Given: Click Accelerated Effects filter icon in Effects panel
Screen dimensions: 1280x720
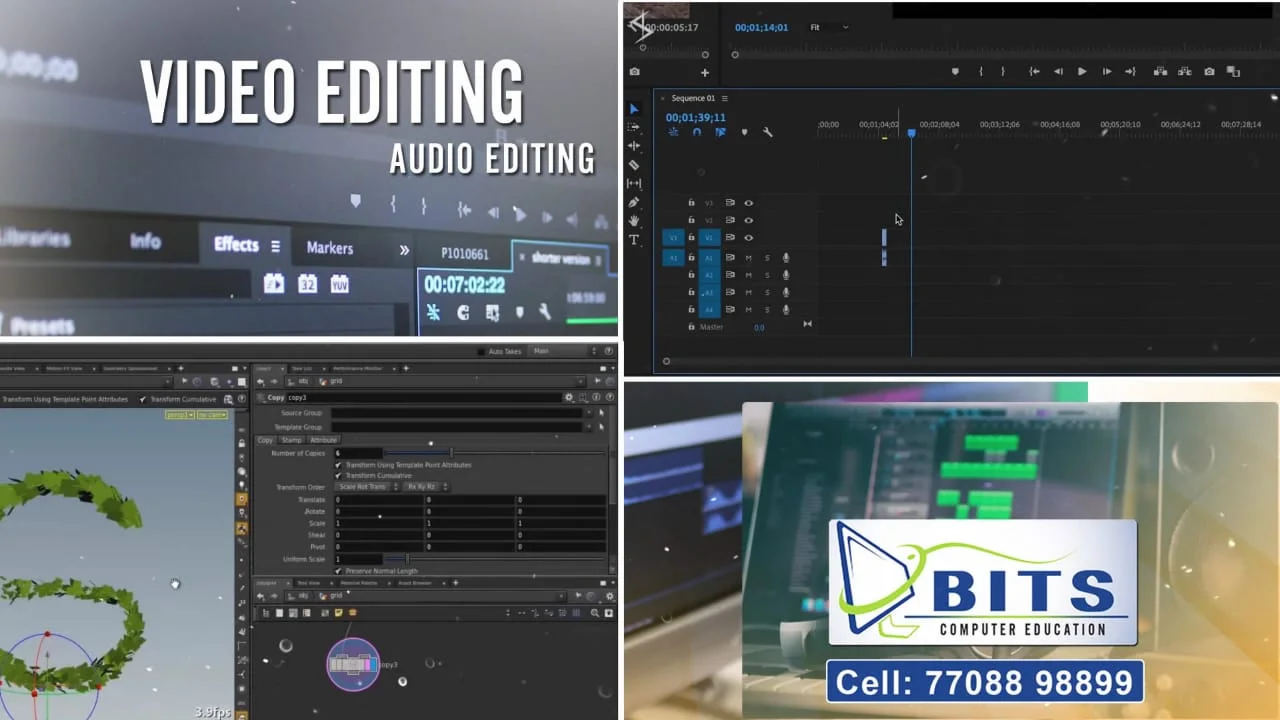Looking at the screenshot, I should [x=273, y=284].
